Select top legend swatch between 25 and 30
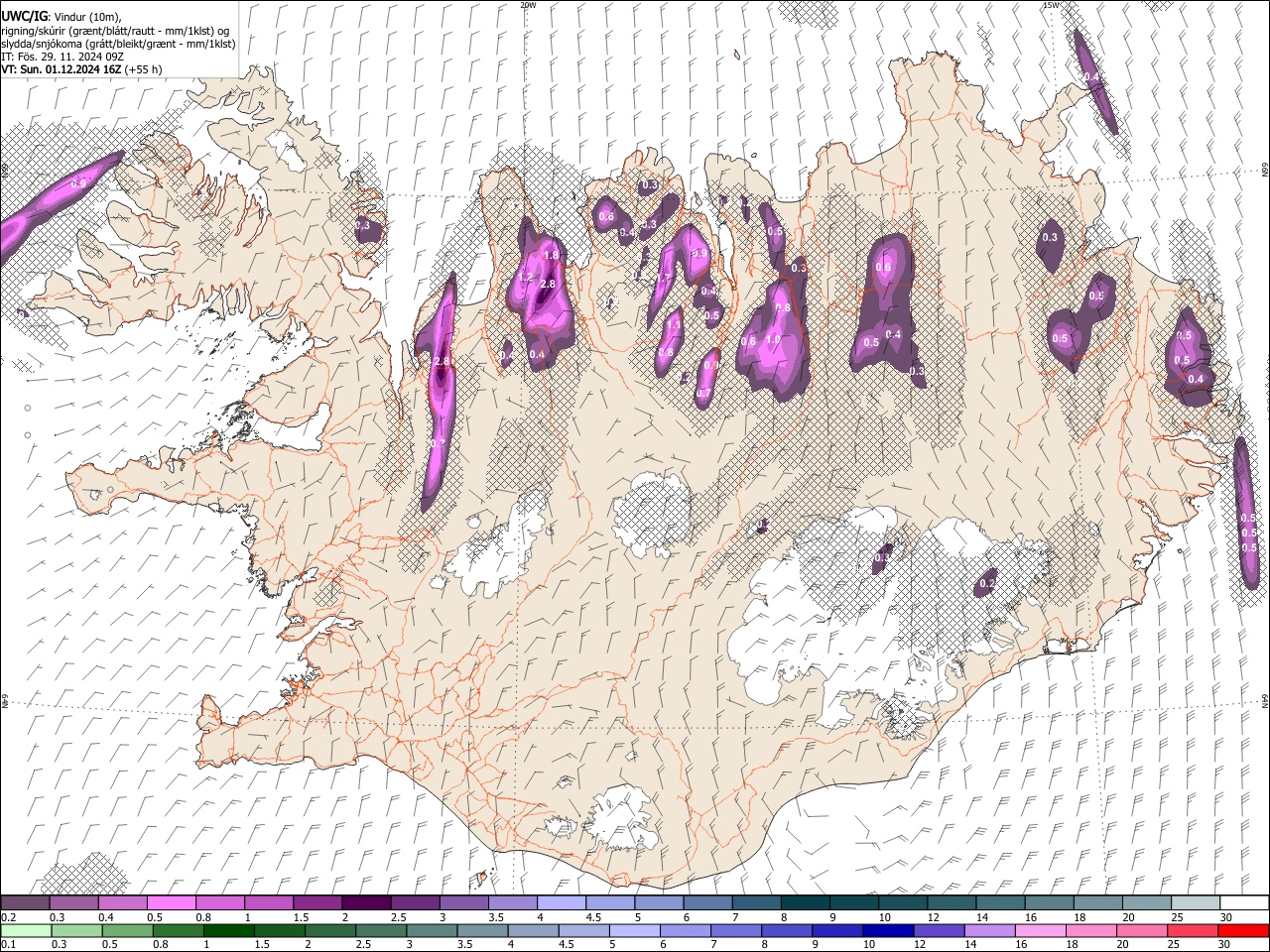This screenshot has height=952, width=1270. pos(1195,903)
